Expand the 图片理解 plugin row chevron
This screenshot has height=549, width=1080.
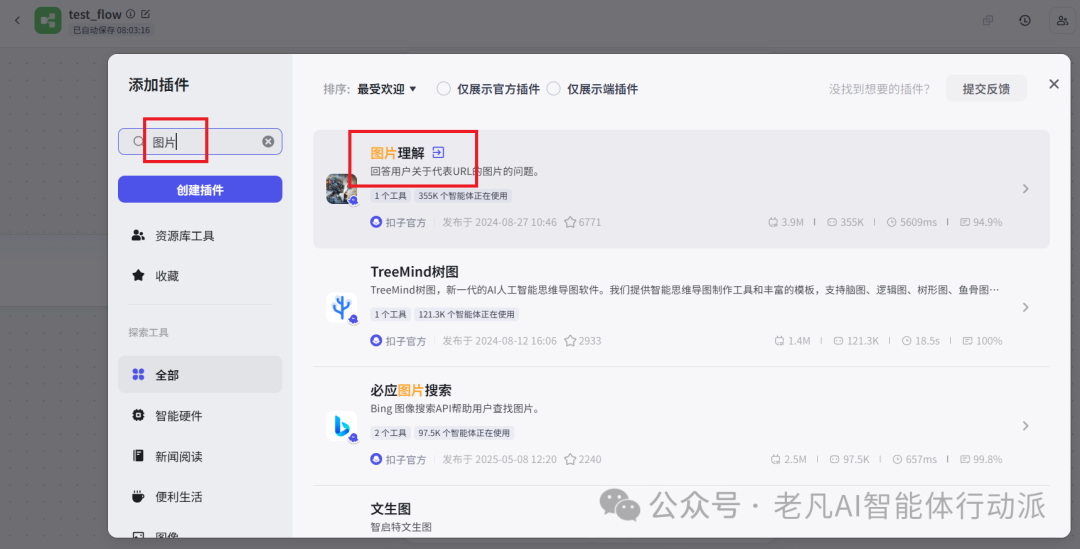tap(1026, 189)
